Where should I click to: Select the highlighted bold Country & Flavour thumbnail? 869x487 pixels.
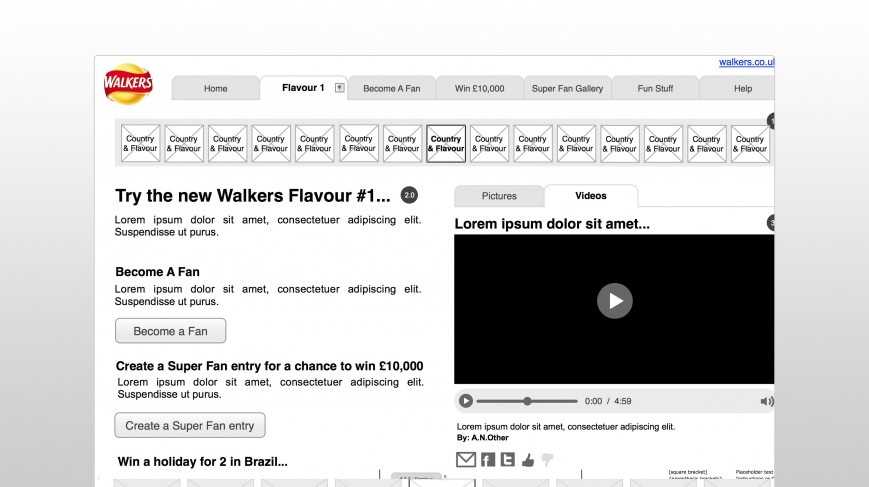446,143
